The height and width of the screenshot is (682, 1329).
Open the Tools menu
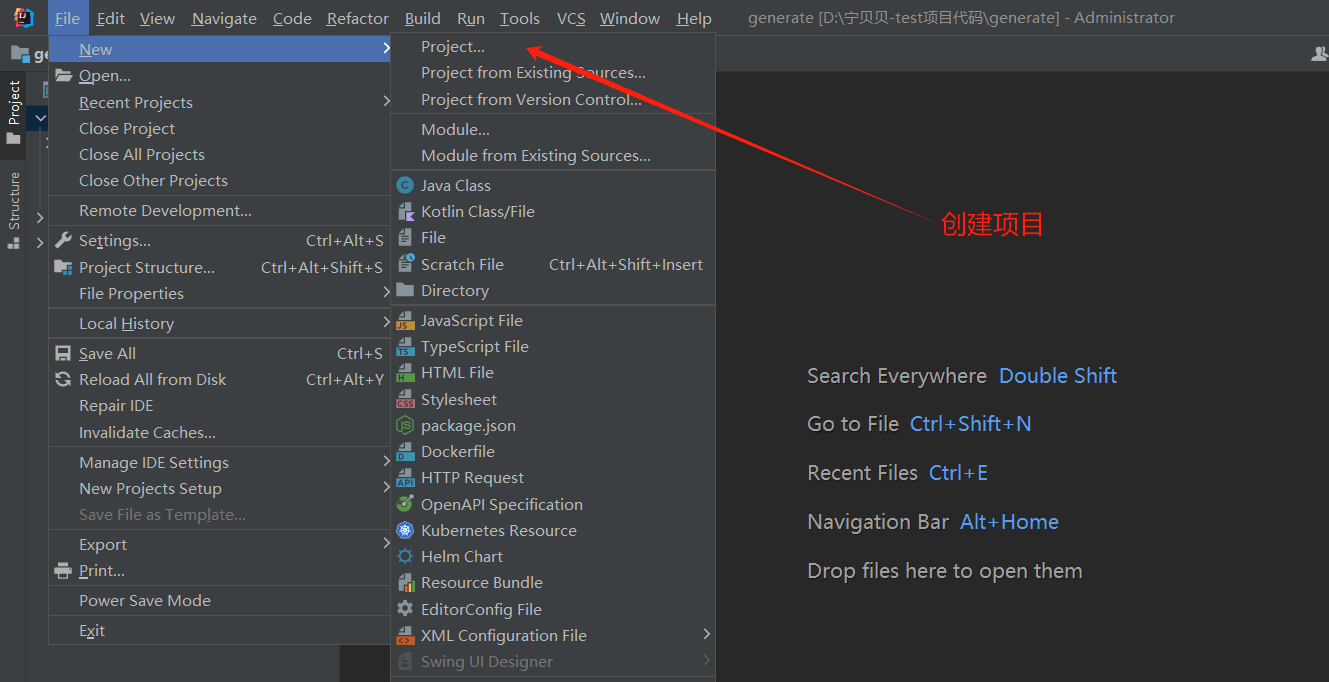tap(520, 18)
